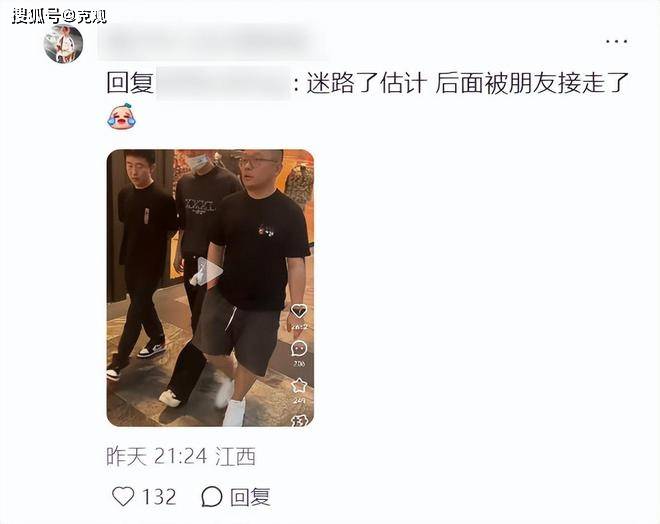This screenshot has height=524, width=660.
Task: Click the blurred replied-to username
Action: pyautogui.click(x=223, y=83)
